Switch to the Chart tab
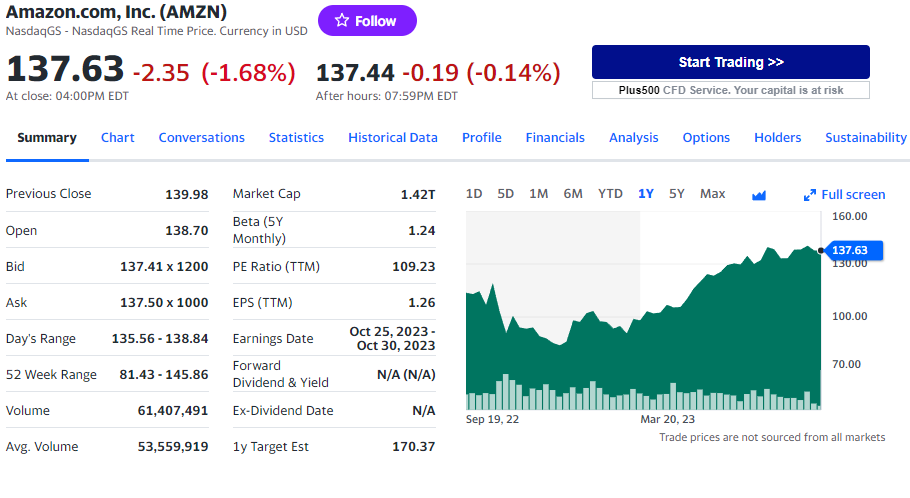 [118, 138]
